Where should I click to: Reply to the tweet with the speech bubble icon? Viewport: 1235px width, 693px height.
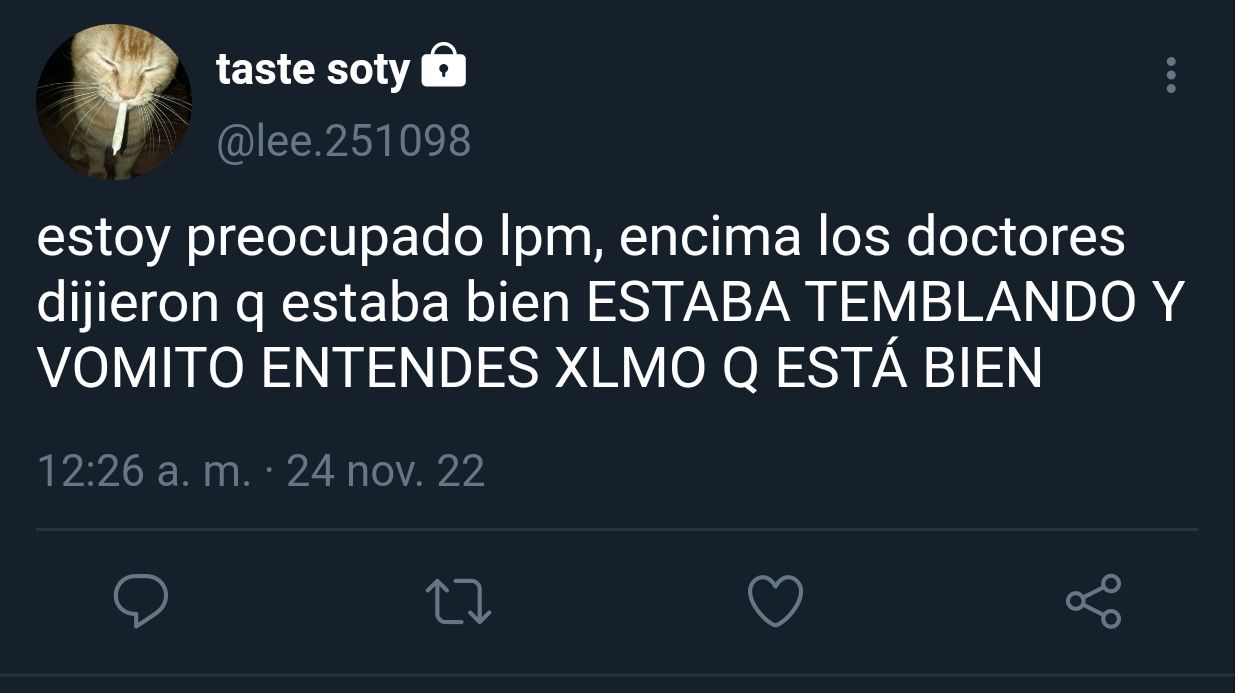140,600
